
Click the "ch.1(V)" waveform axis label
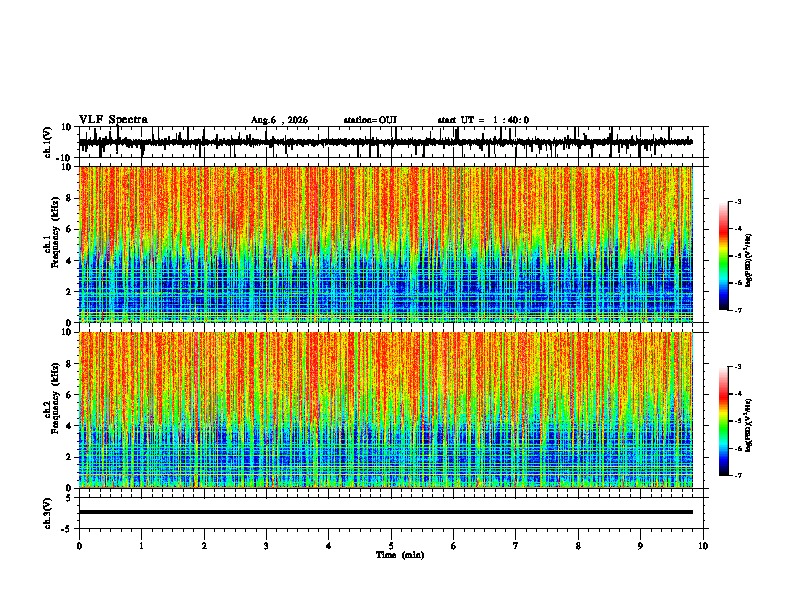[x=48, y=142]
